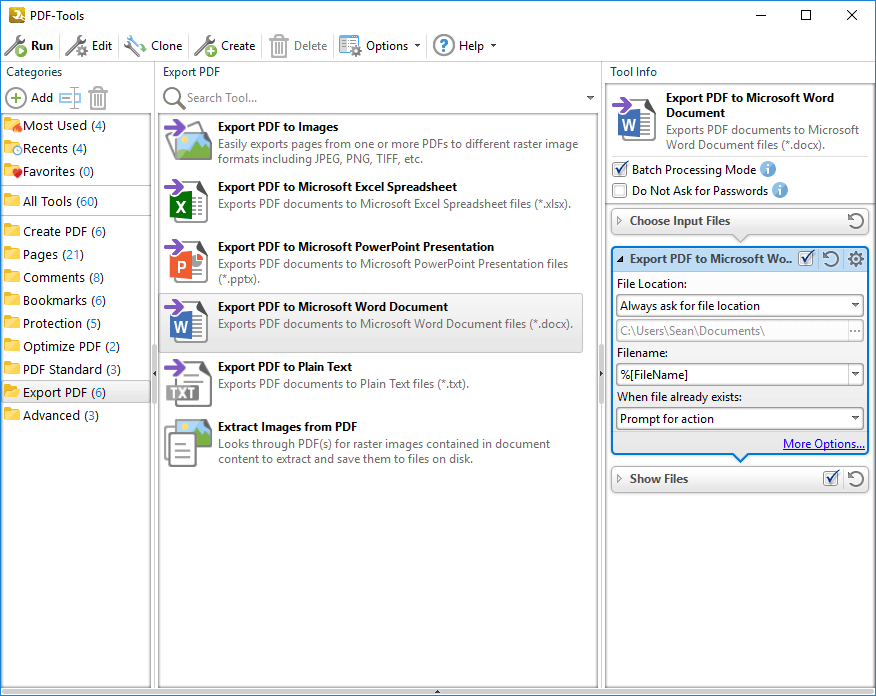Collapse the Categories pane arrow
This screenshot has height=696, width=876.
click(154, 373)
